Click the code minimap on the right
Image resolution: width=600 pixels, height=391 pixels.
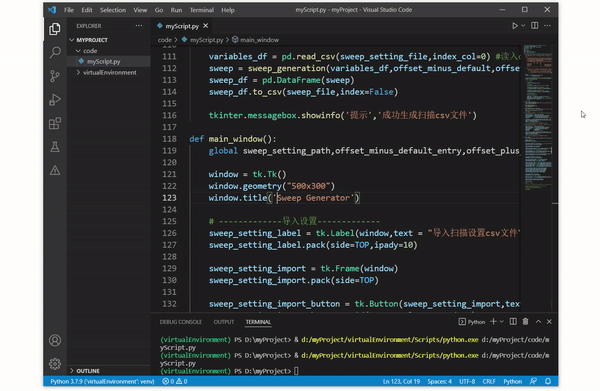pyautogui.click(x=538, y=117)
